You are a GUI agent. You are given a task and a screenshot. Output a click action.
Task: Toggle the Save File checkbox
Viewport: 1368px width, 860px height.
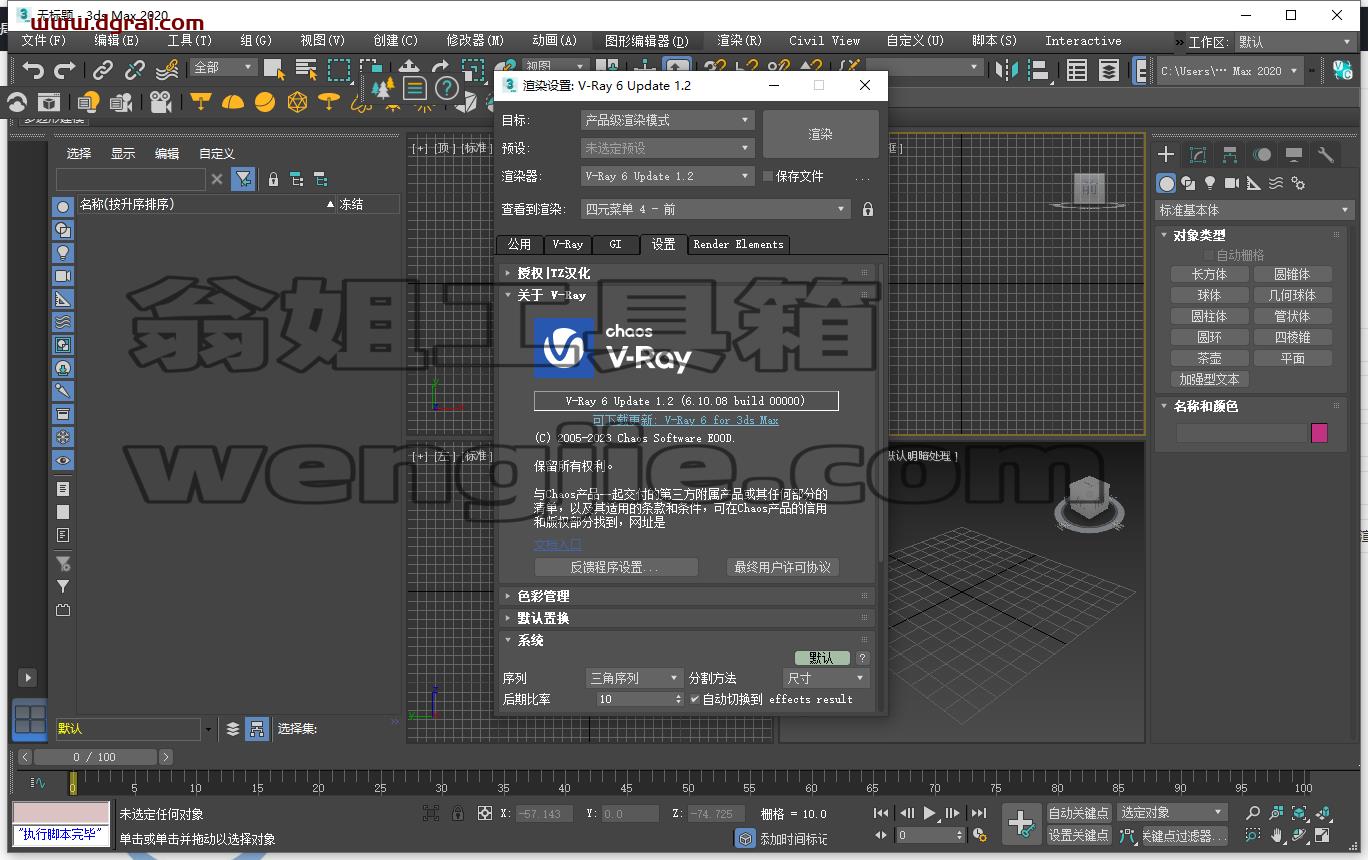[768, 176]
